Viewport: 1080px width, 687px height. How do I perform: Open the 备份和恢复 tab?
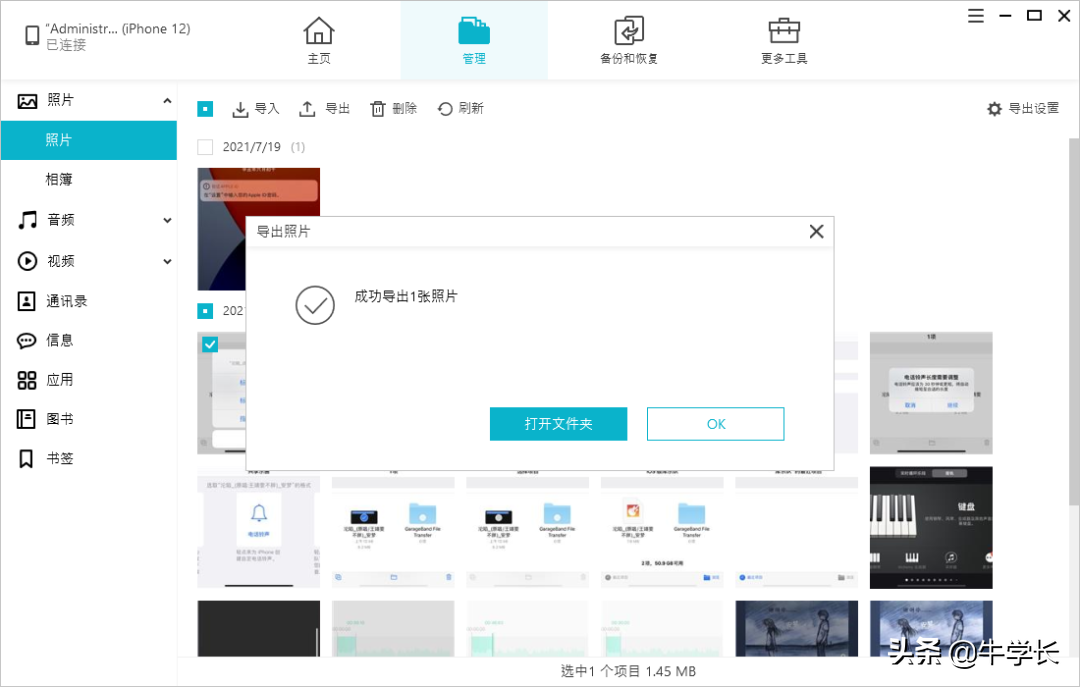coord(629,41)
